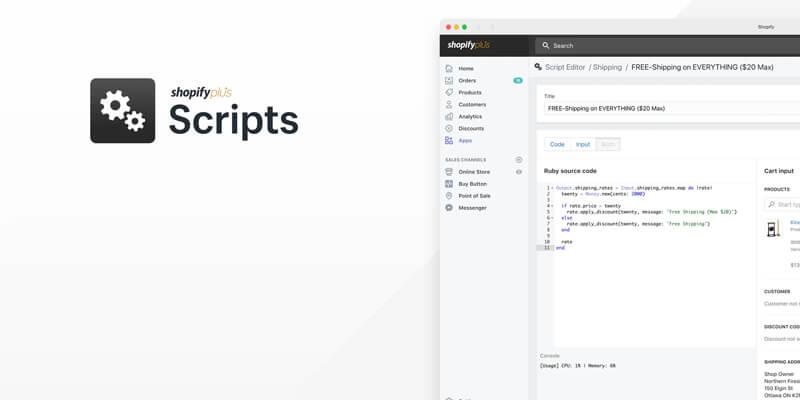
Task: Collapse the code block at line 1
Action: pos(552,188)
